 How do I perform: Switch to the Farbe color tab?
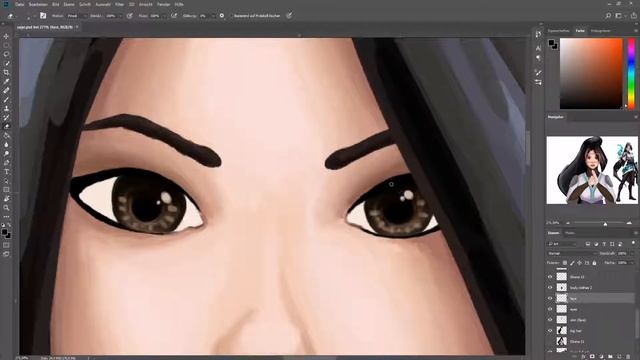[580, 31]
